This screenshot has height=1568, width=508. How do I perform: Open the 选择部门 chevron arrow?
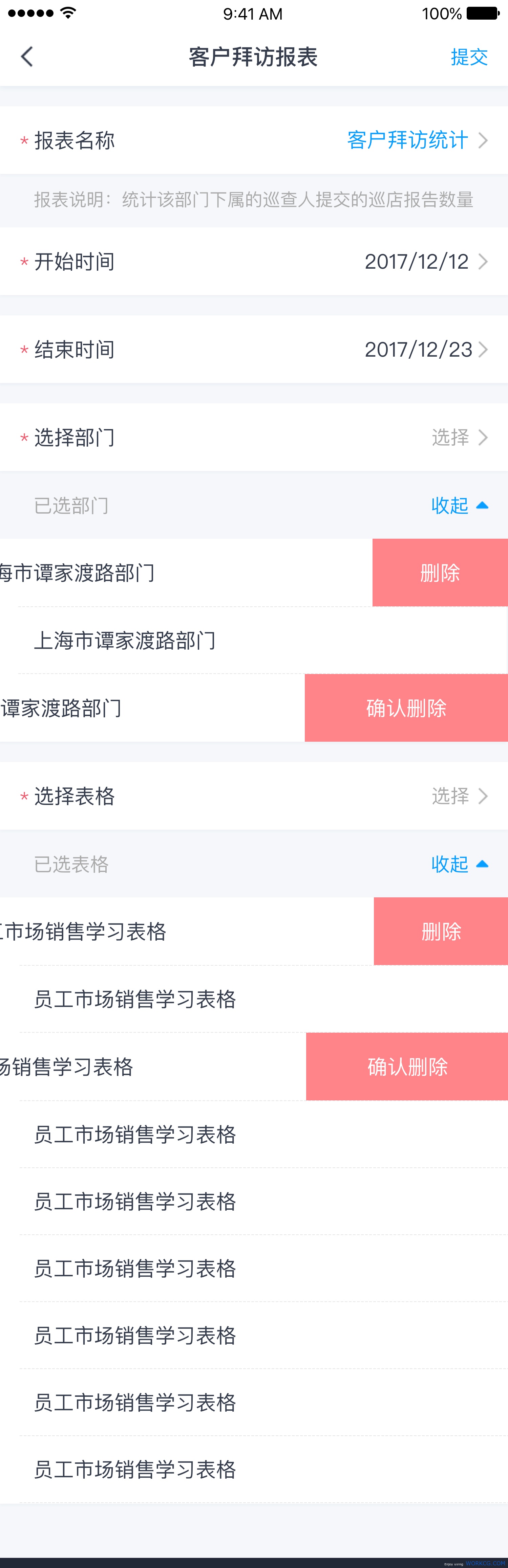point(483,437)
